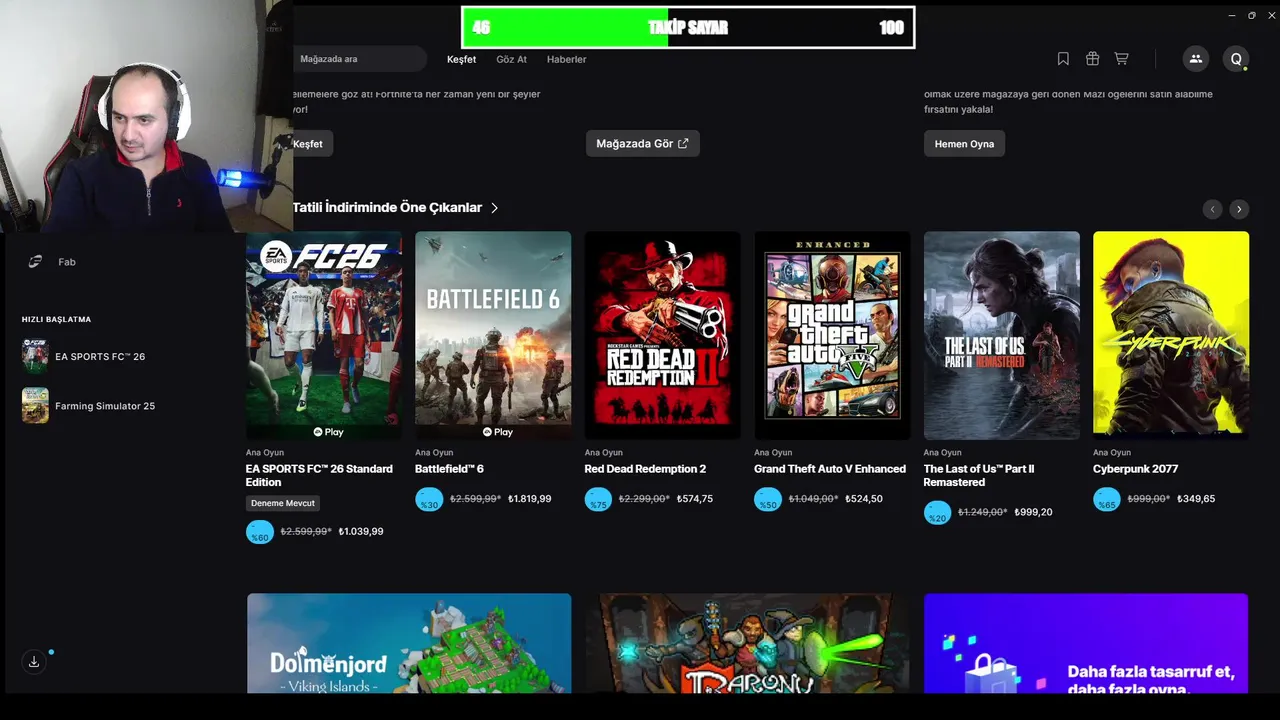1280x720 pixels.
Task: Click the EA Play label on FC 26 cover
Action: coord(328,432)
